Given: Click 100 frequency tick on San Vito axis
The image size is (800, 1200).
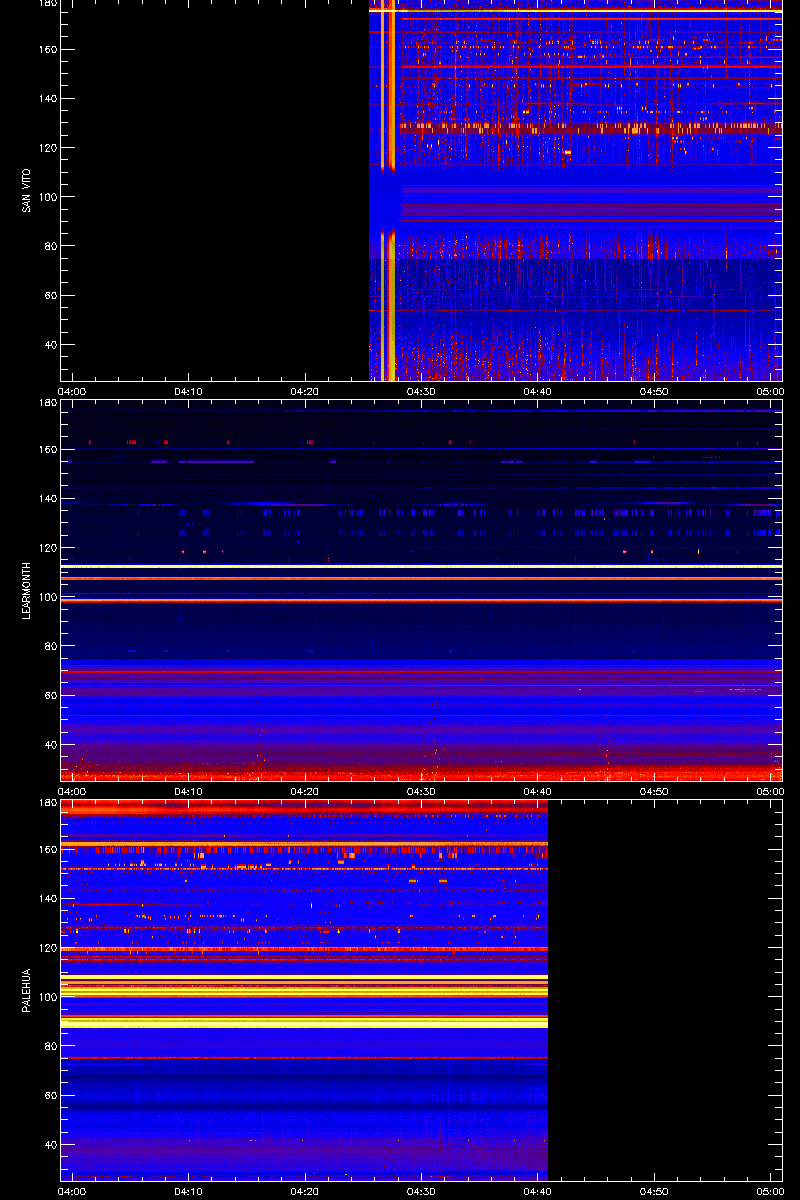Looking at the screenshot, I should pyautogui.click(x=46, y=197).
